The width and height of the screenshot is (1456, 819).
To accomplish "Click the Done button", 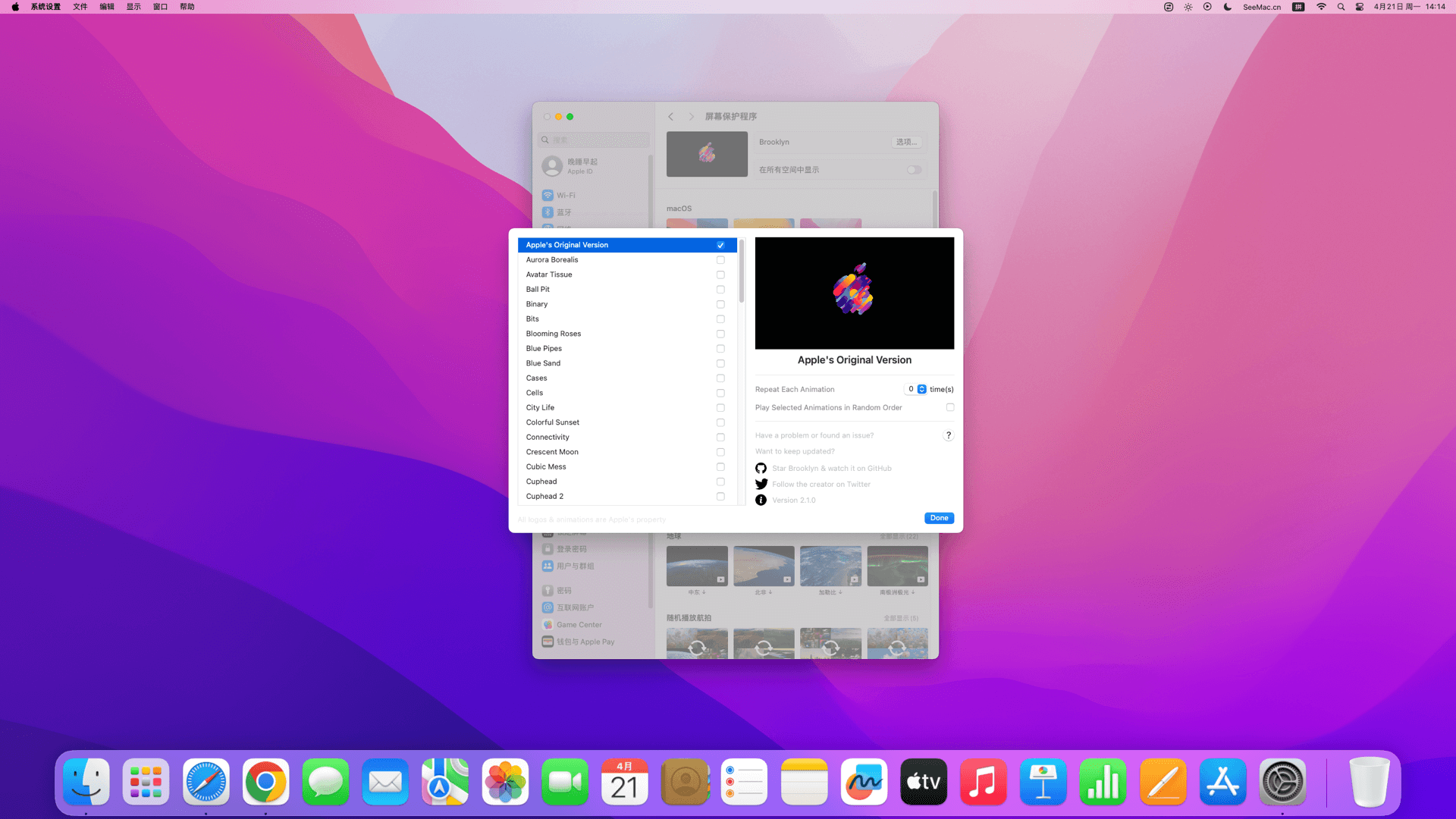I will pyautogui.click(x=939, y=518).
